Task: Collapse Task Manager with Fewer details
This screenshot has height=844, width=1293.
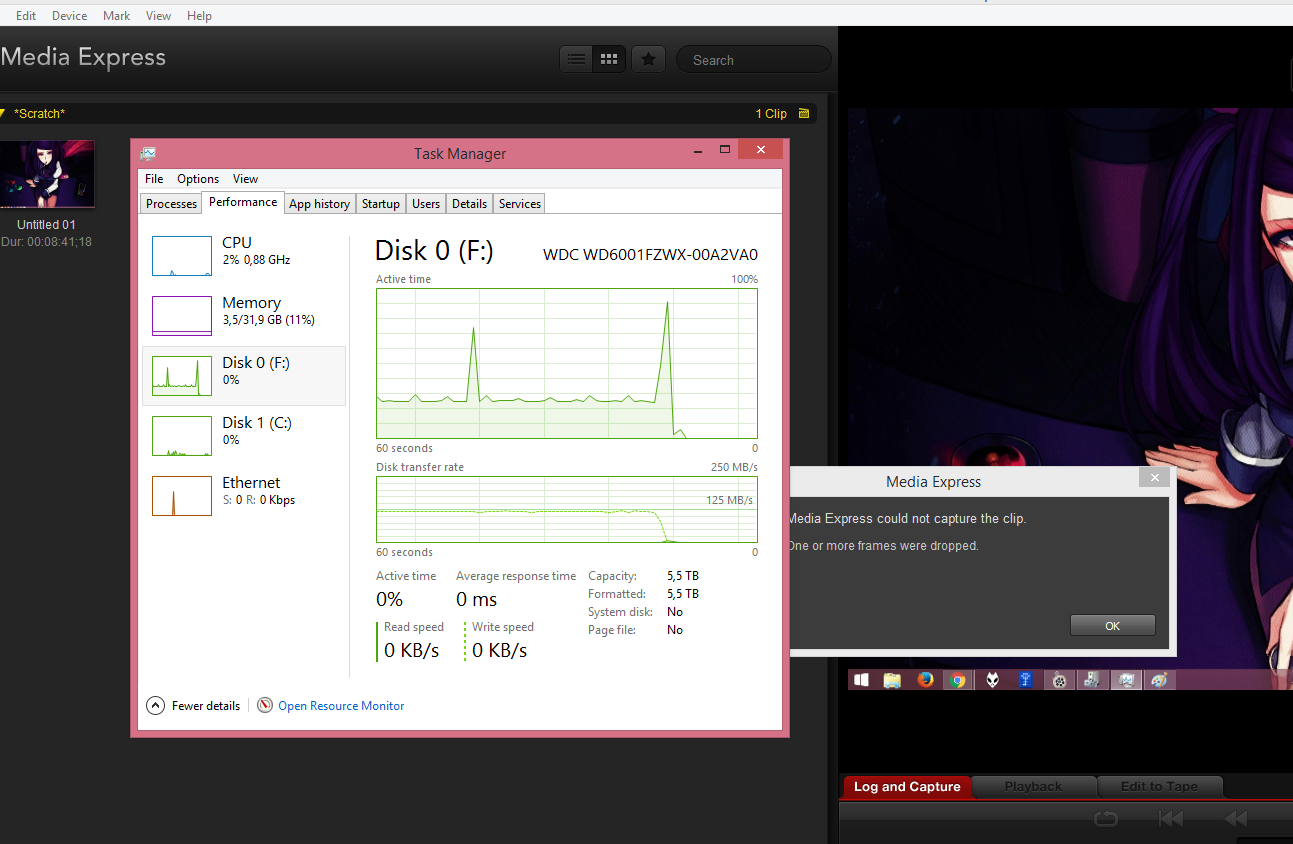Action: (194, 705)
